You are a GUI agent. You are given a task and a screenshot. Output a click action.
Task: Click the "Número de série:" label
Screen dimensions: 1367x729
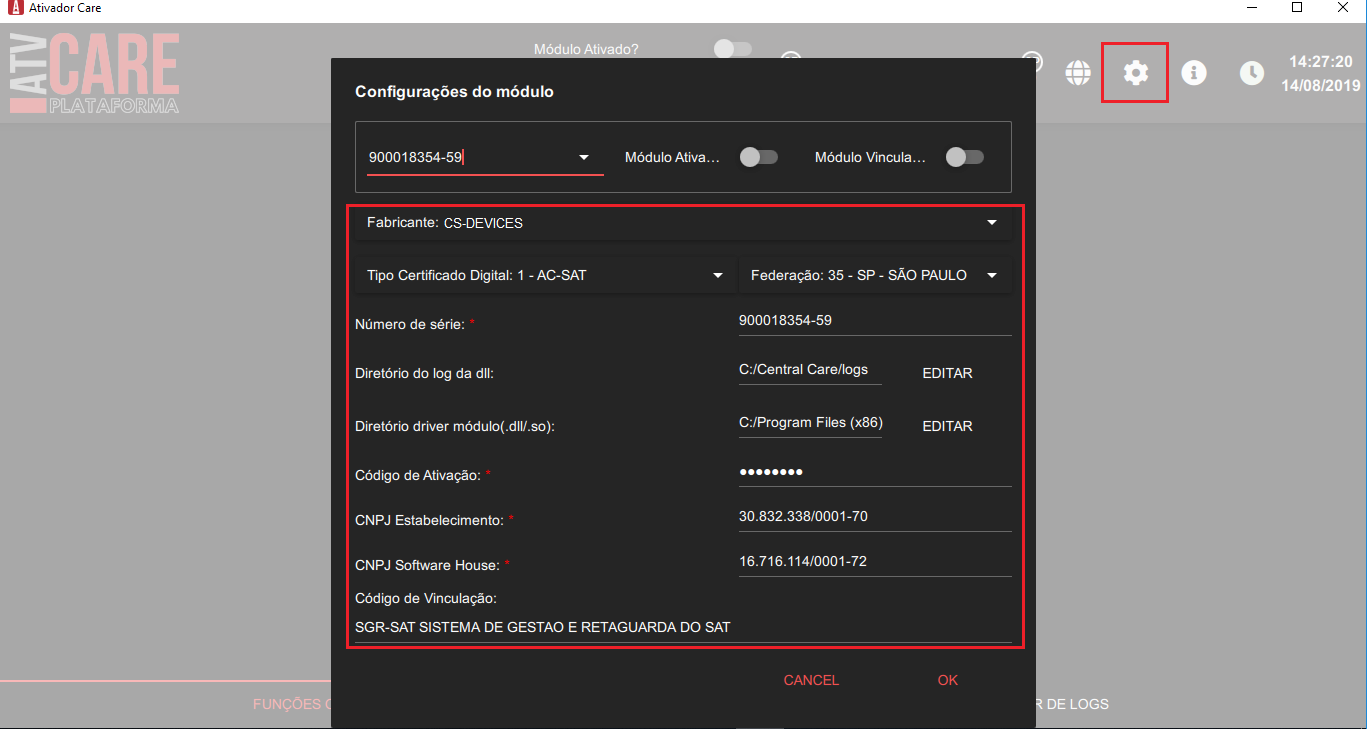click(411, 324)
